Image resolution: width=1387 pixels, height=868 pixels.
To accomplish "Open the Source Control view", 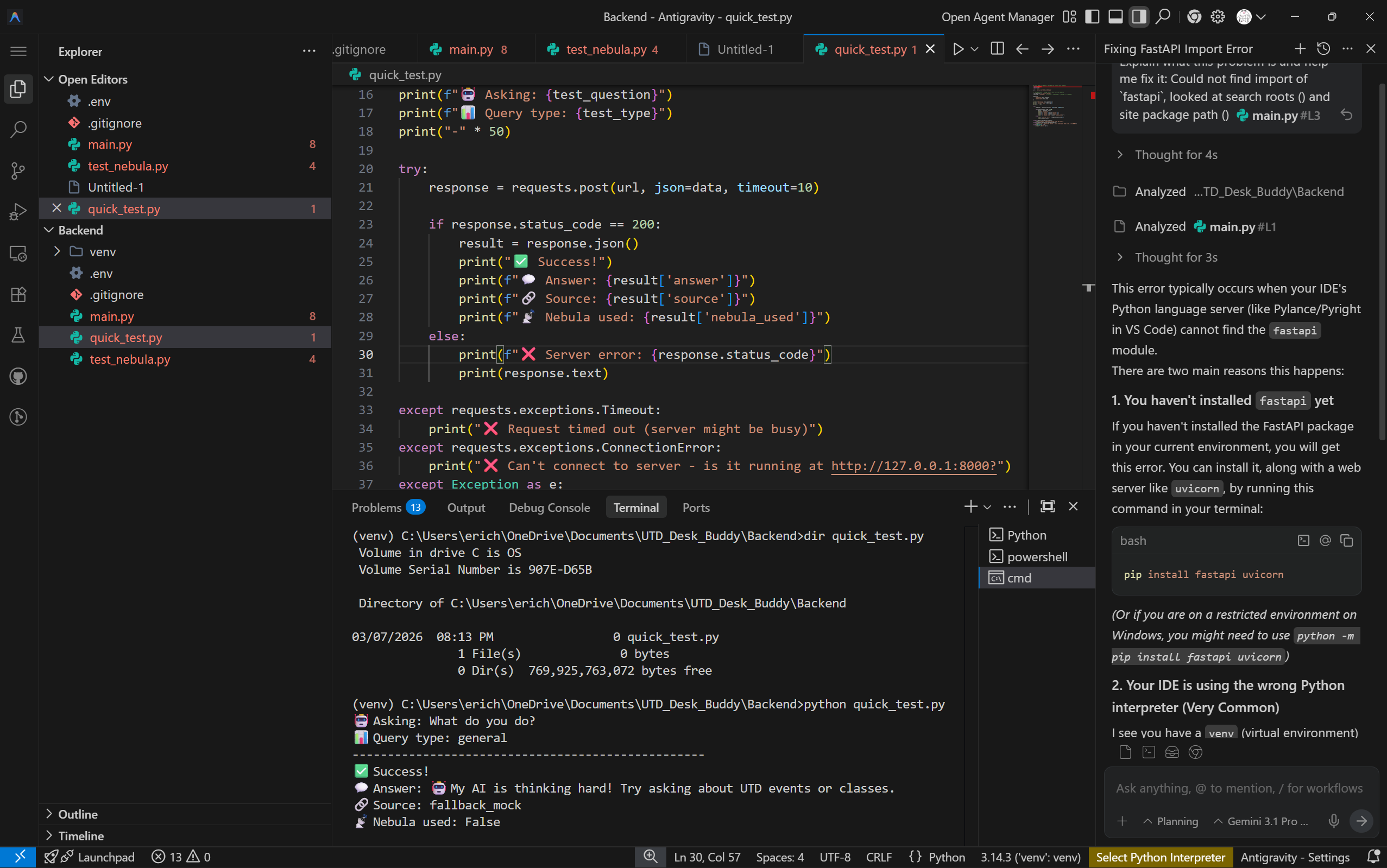I will point(18,170).
